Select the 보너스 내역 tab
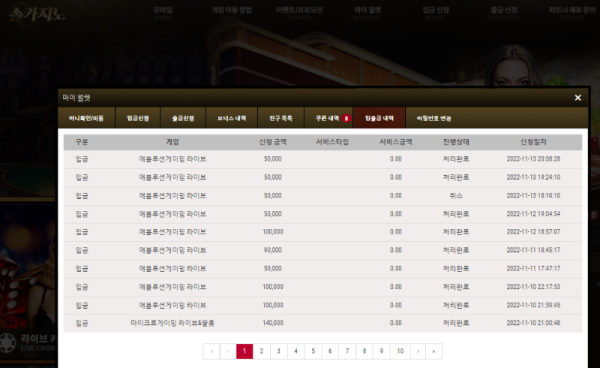This screenshot has height=368, width=600. [232, 118]
